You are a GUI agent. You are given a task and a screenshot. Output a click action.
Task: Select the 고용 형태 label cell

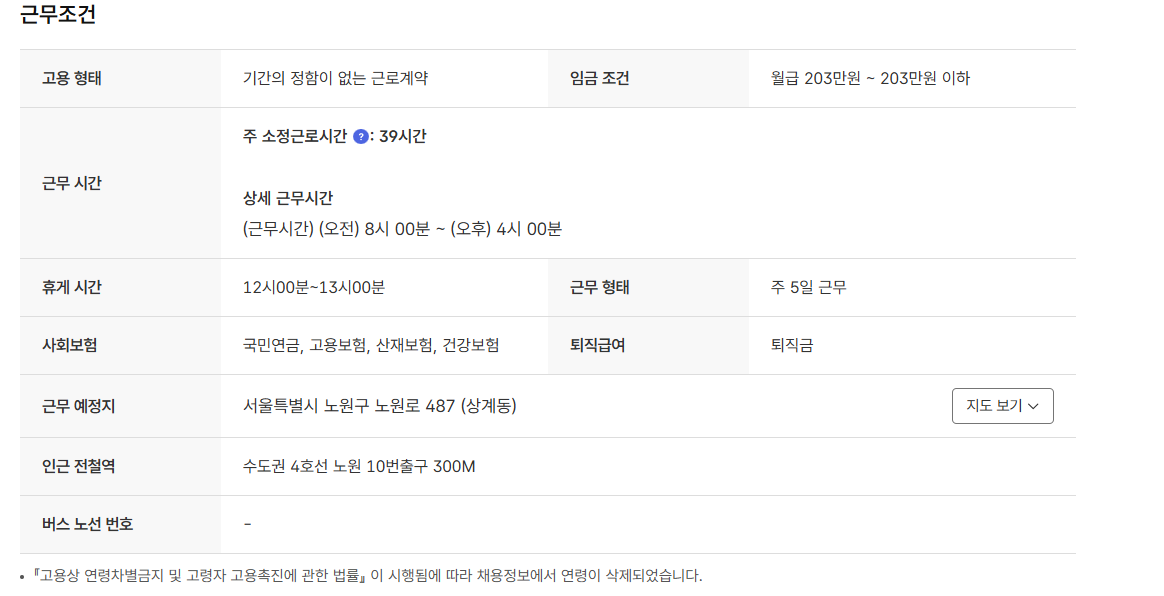point(74,77)
